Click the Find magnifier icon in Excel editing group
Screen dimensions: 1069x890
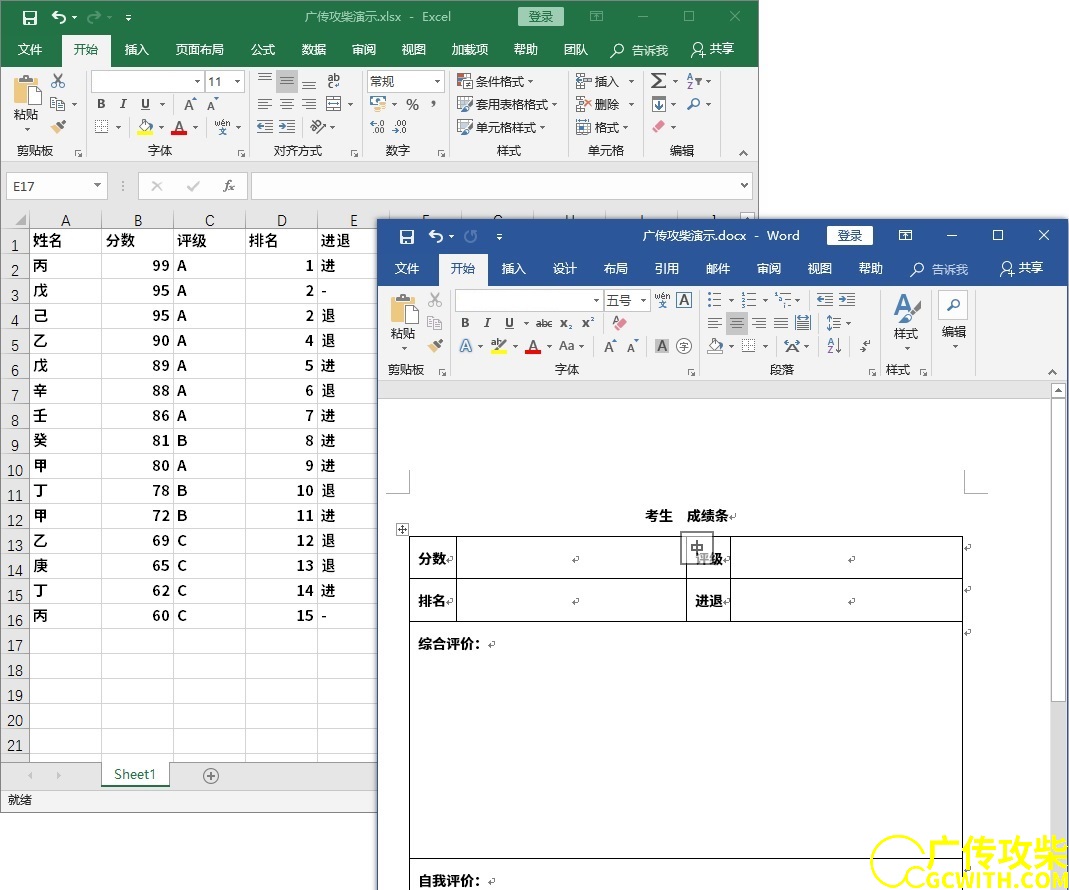pos(694,104)
